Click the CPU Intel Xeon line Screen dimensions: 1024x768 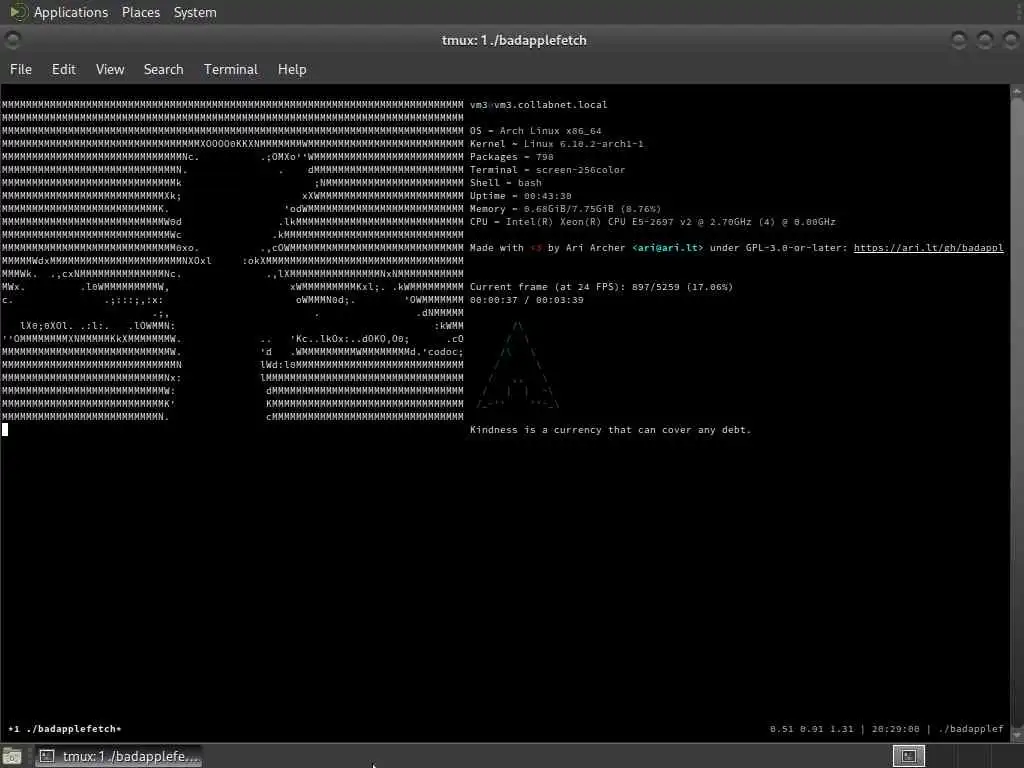tap(652, 222)
